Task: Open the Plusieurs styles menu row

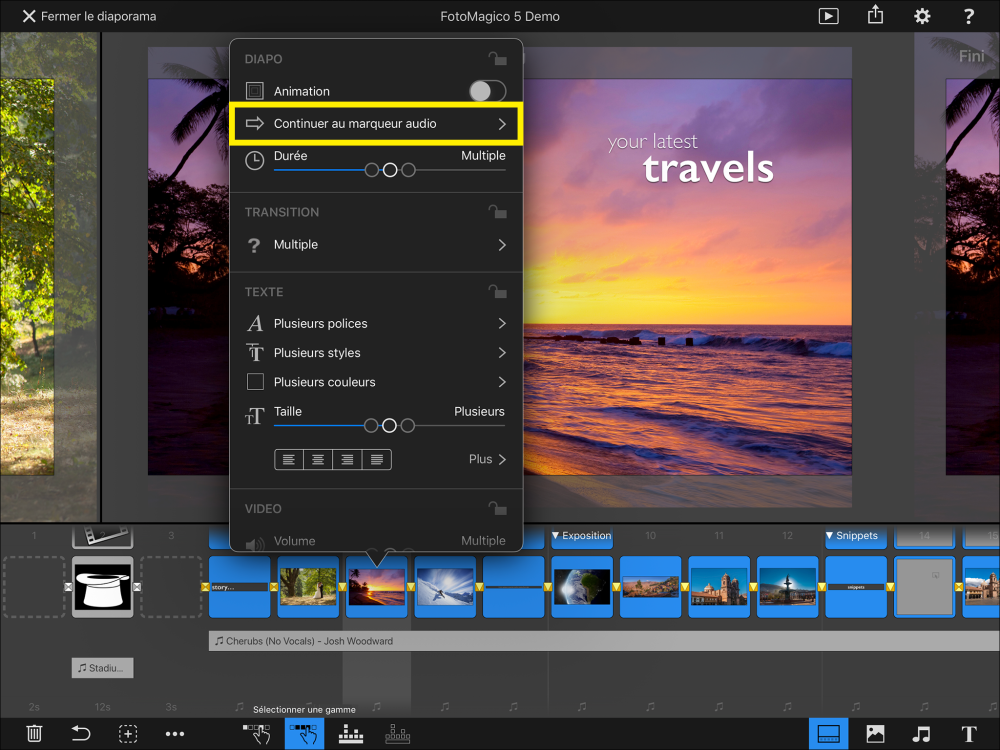Action: [x=375, y=353]
